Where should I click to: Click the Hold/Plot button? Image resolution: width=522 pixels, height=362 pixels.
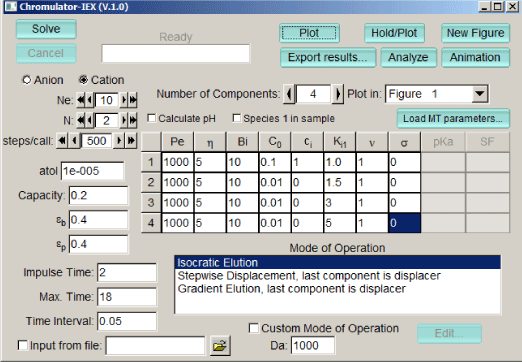pyautogui.click(x=394, y=33)
